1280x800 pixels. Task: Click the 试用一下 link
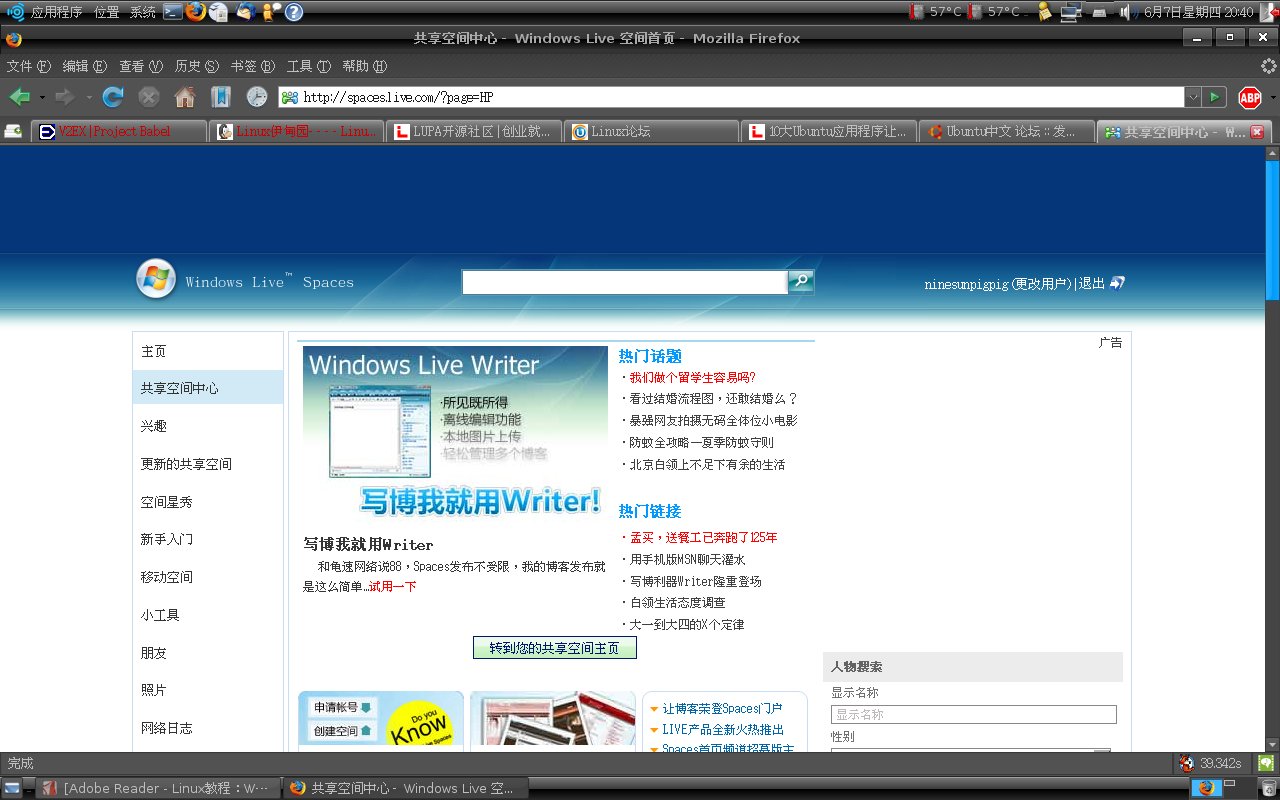click(x=393, y=586)
